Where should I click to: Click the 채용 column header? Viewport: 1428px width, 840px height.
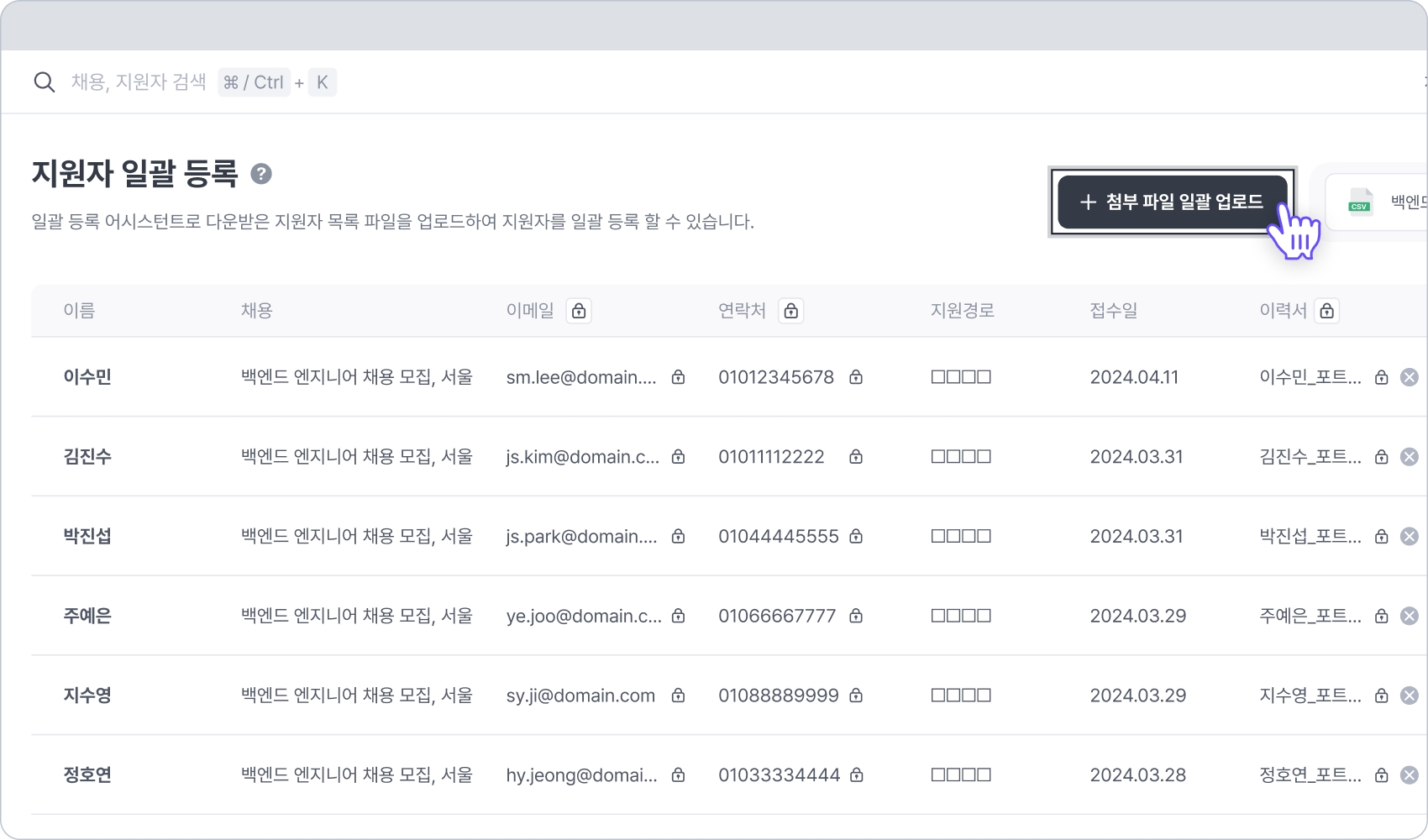point(256,311)
